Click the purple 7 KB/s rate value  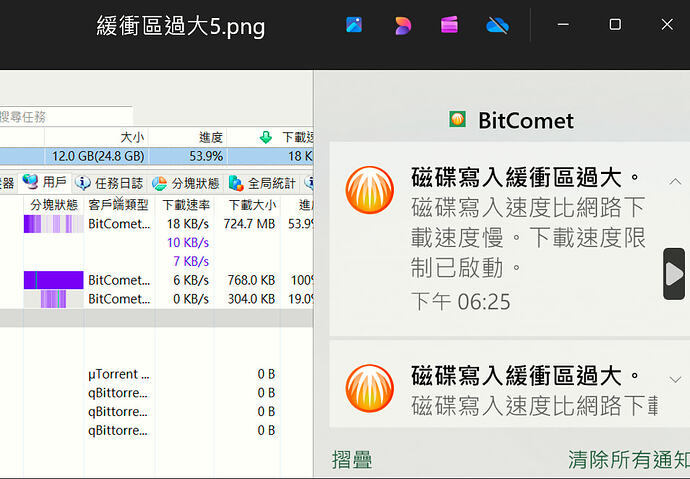(x=191, y=261)
